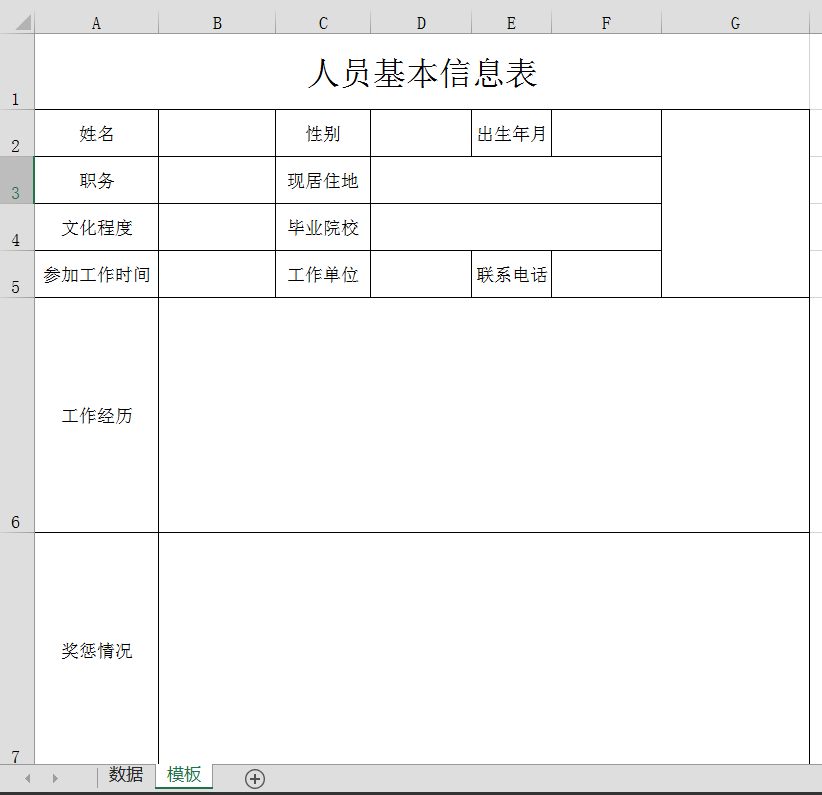Select the empty cell beside 出生年月
This screenshot has height=795, width=822.
click(x=606, y=133)
